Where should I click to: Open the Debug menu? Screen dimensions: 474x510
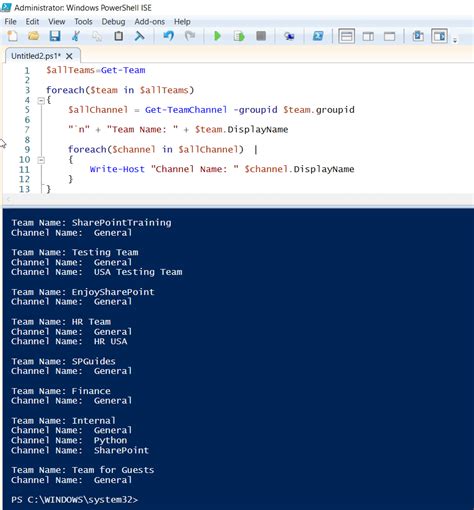click(113, 22)
